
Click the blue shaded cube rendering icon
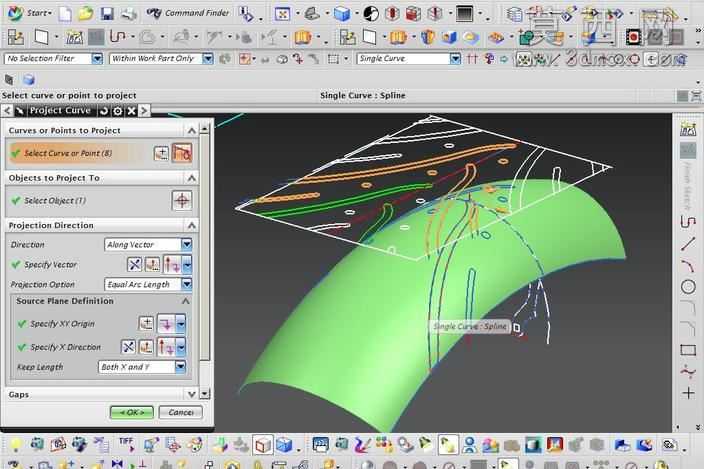pos(342,14)
